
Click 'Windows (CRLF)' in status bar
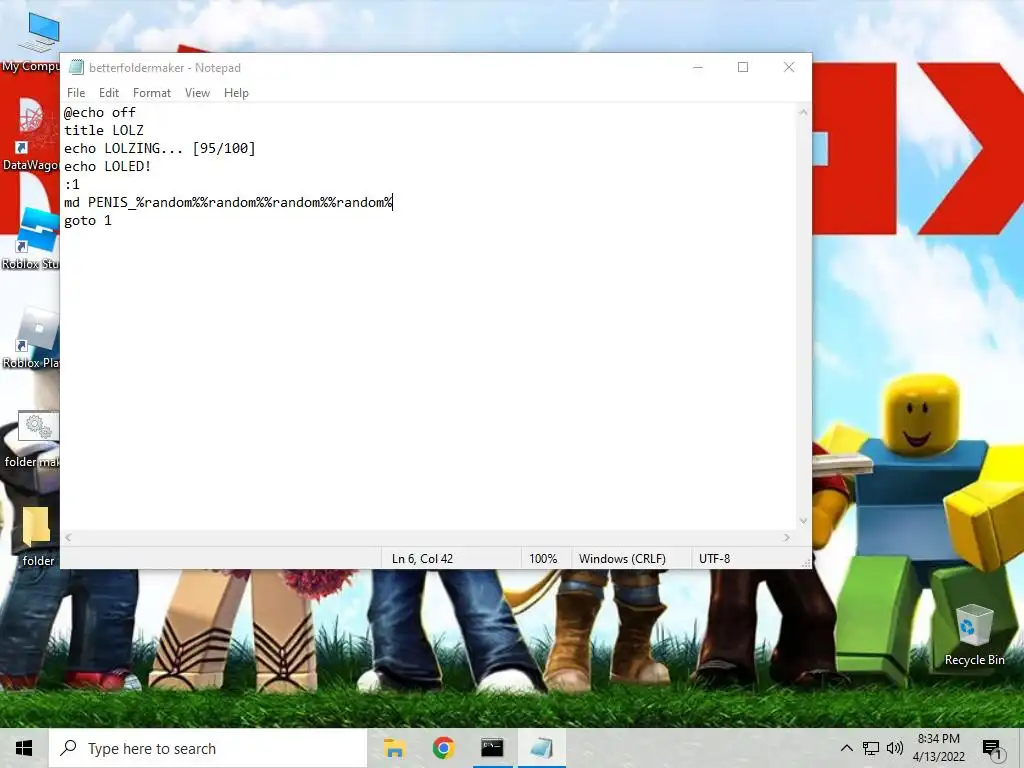point(622,559)
